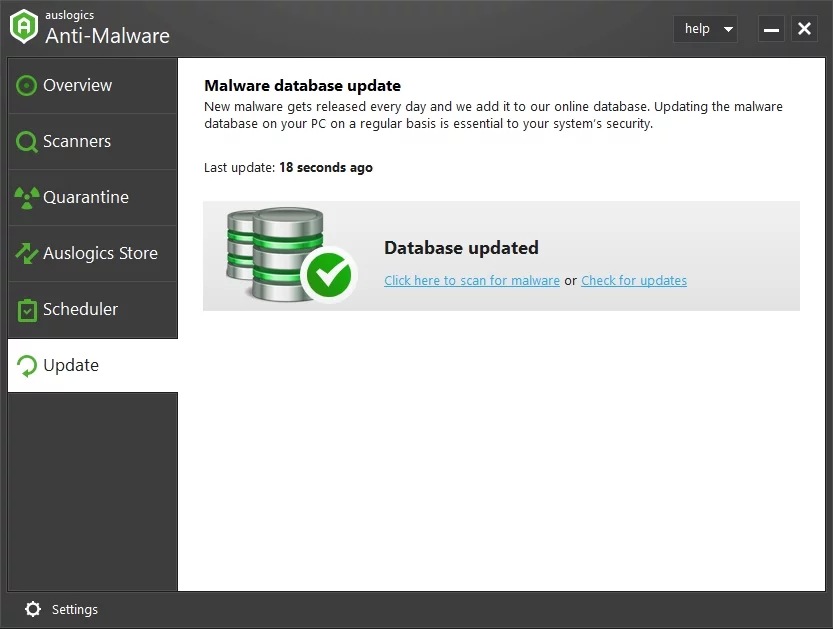Switch to the Overview tab
This screenshot has height=629, width=833.
point(78,86)
